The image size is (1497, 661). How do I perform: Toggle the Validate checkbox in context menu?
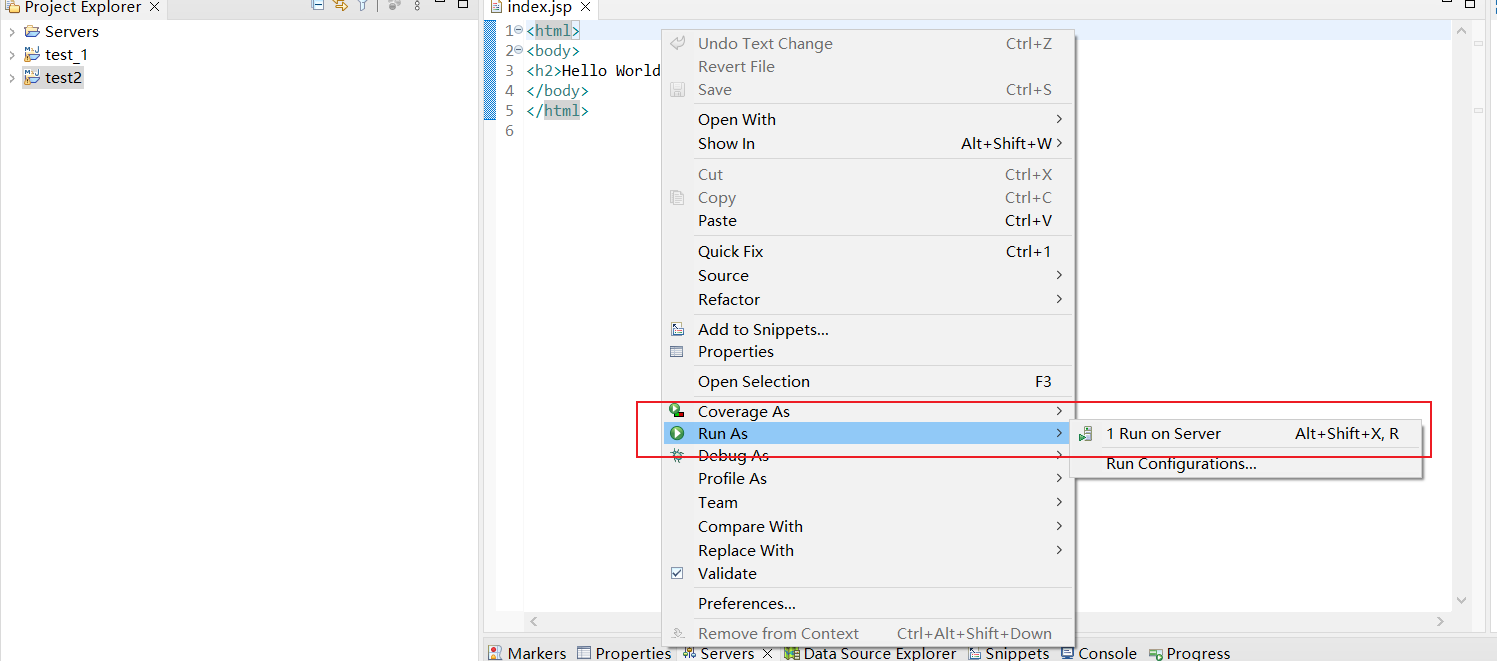pos(677,573)
